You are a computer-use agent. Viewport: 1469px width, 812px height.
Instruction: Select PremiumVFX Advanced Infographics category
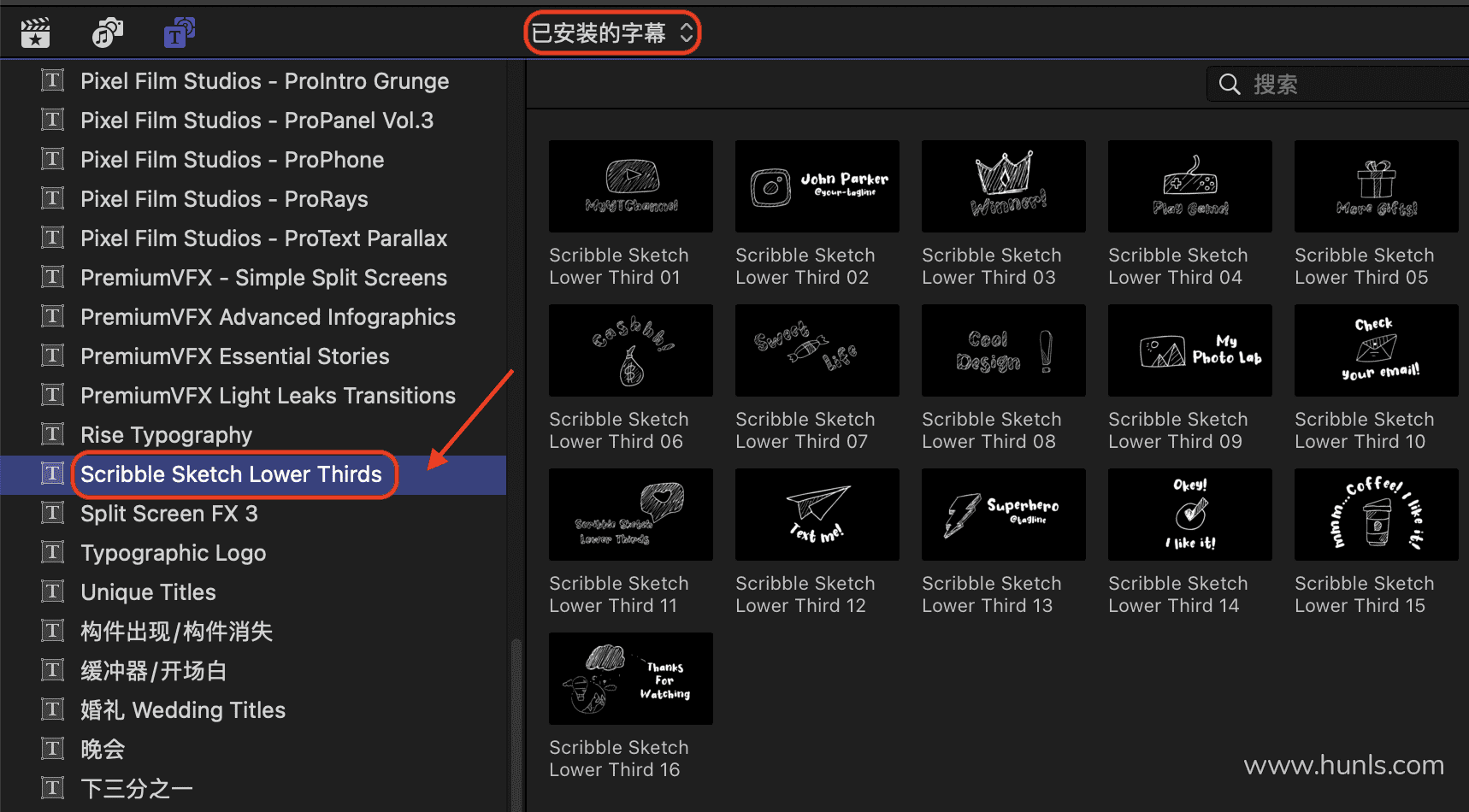pos(268,317)
